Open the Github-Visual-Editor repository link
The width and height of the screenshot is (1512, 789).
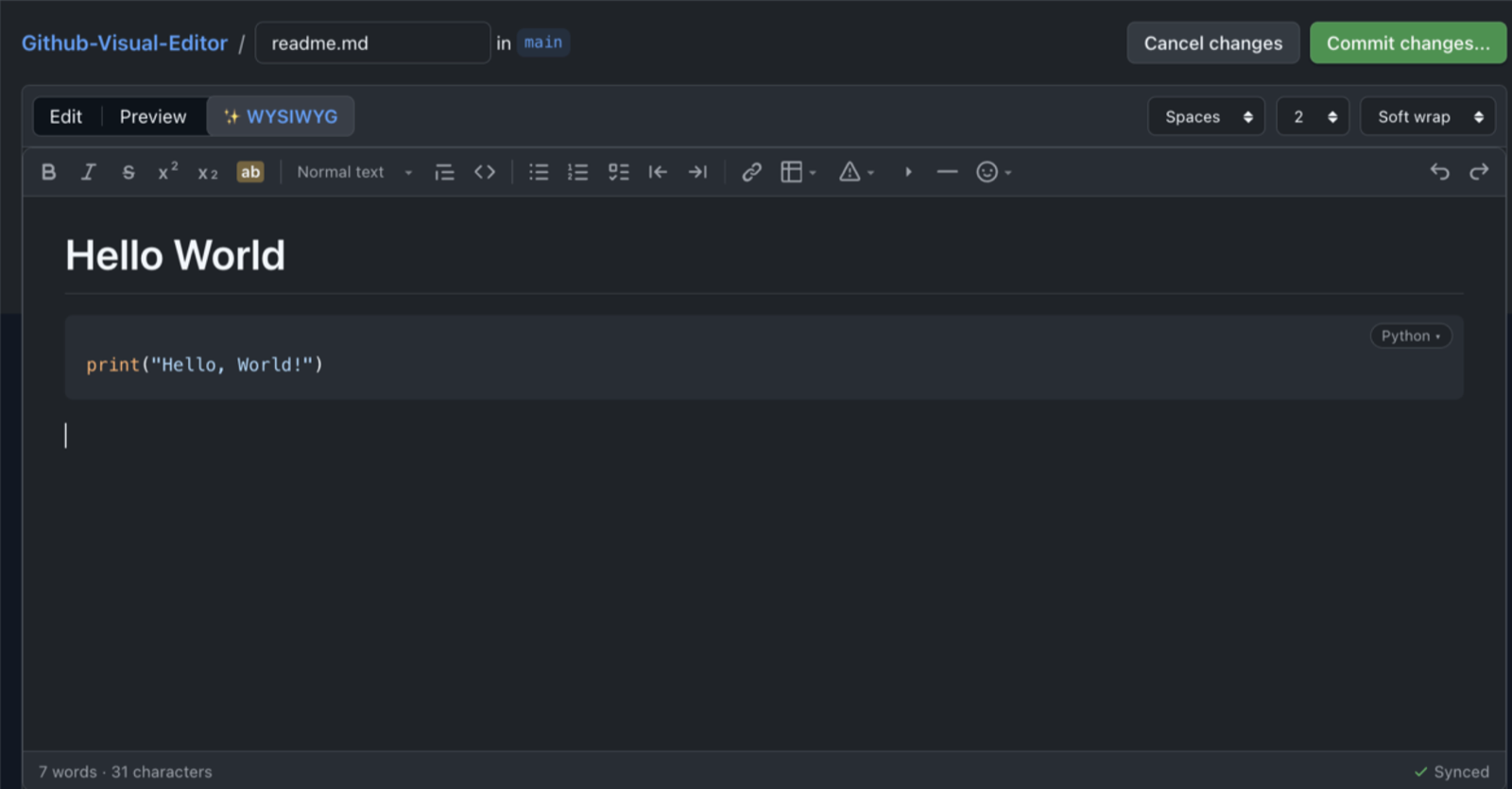pos(125,43)
